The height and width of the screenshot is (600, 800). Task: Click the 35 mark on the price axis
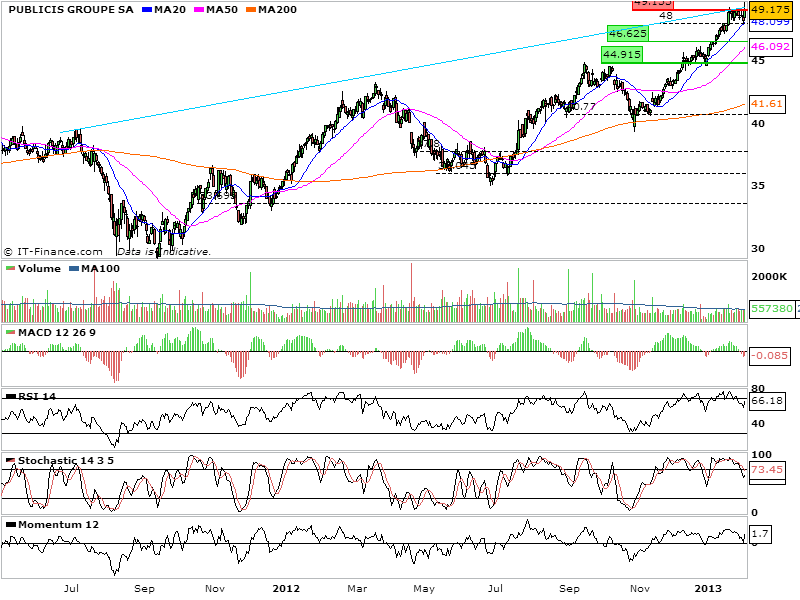point(758,186)
